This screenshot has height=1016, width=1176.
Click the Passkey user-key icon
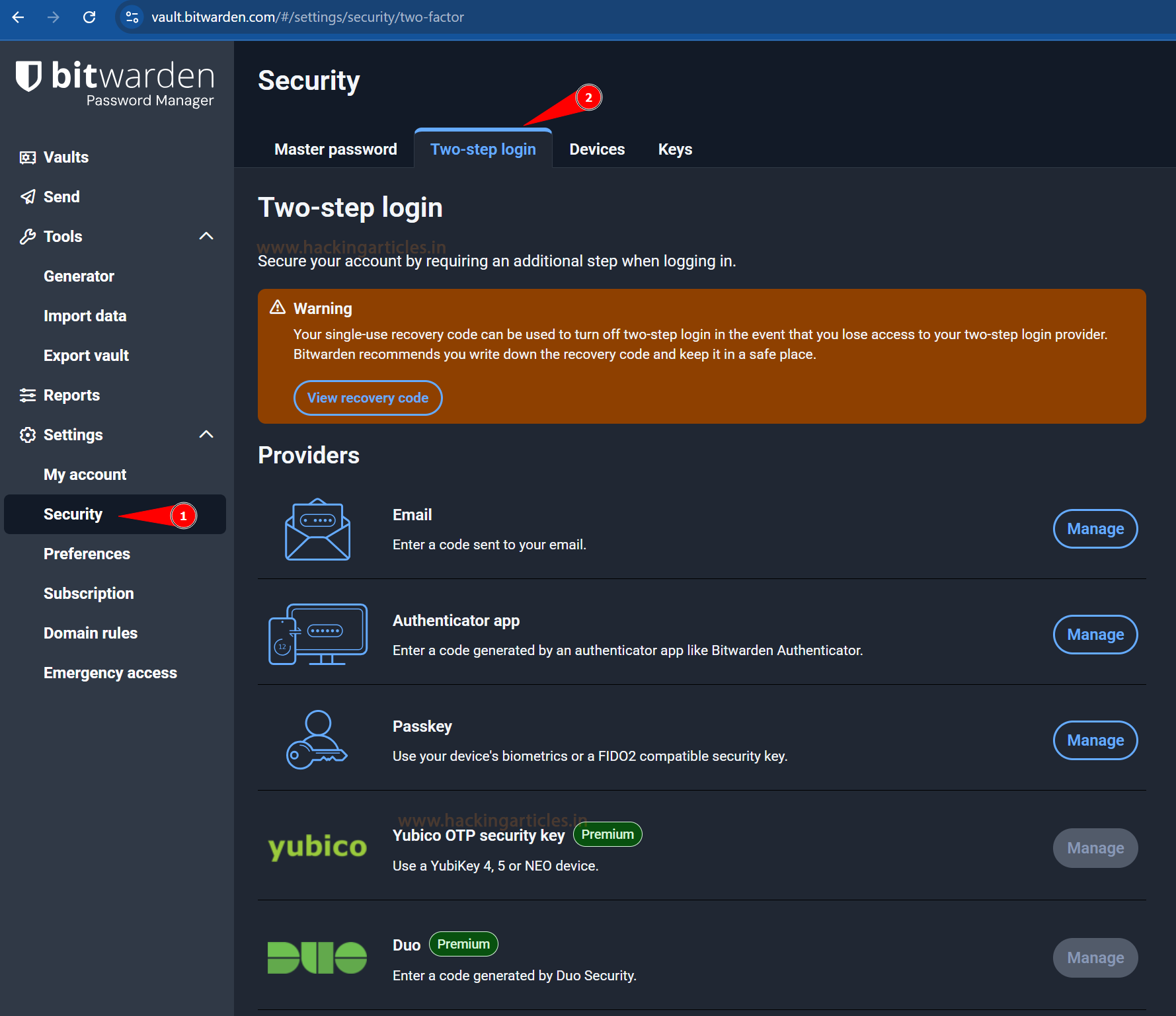click(317, 740)
